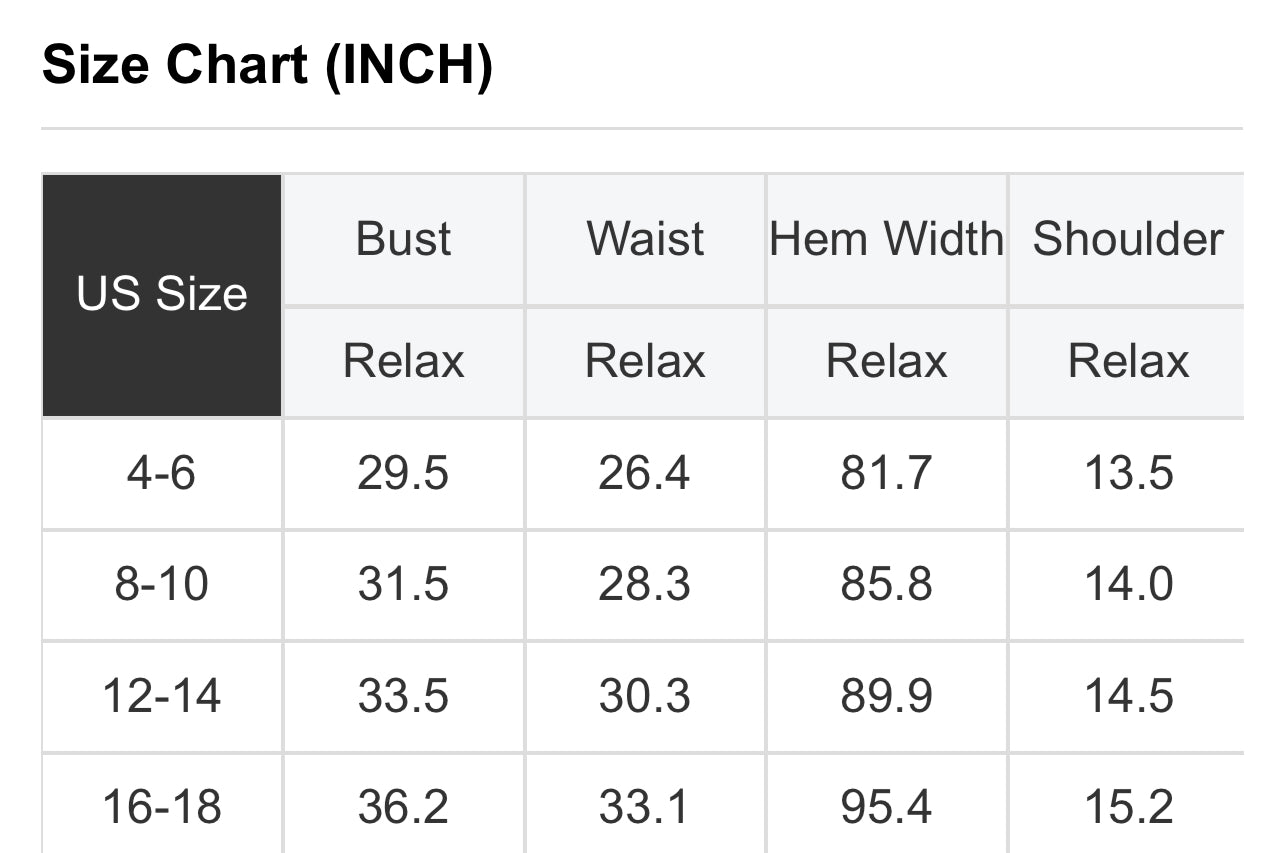
Task: Select the 16-18 size row label
Action: 162,808
